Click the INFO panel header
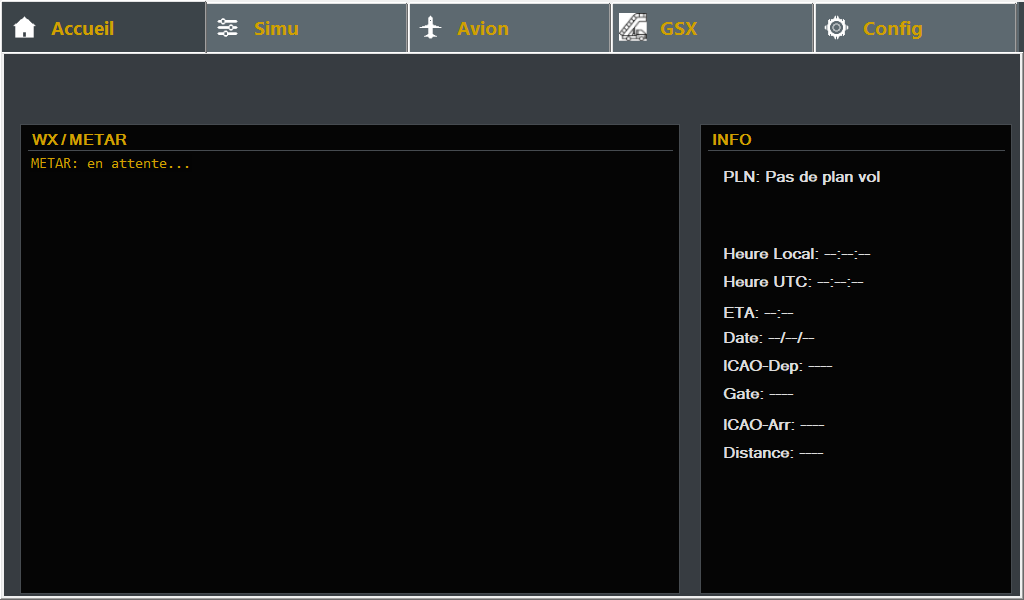Image resolution: width=1024 pixels, height=600 pixels. click(732, 140)
